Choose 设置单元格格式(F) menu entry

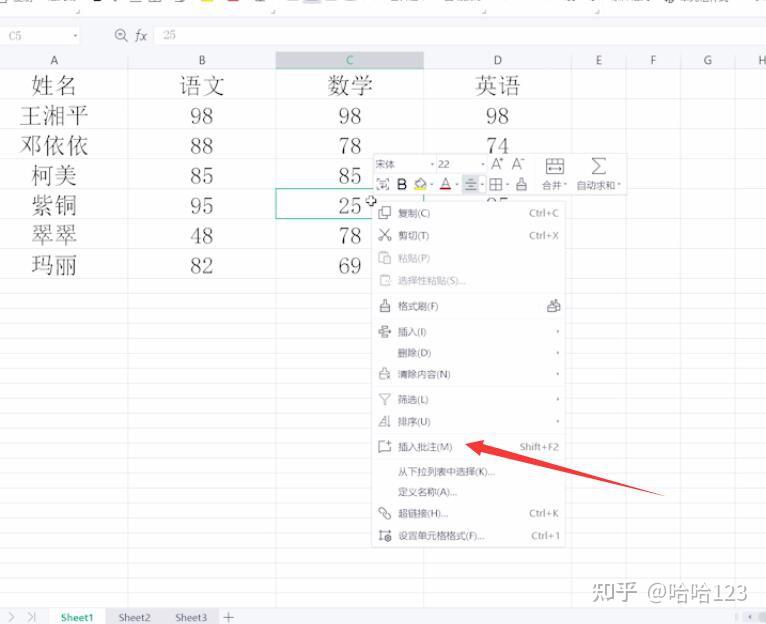[468, 536]
